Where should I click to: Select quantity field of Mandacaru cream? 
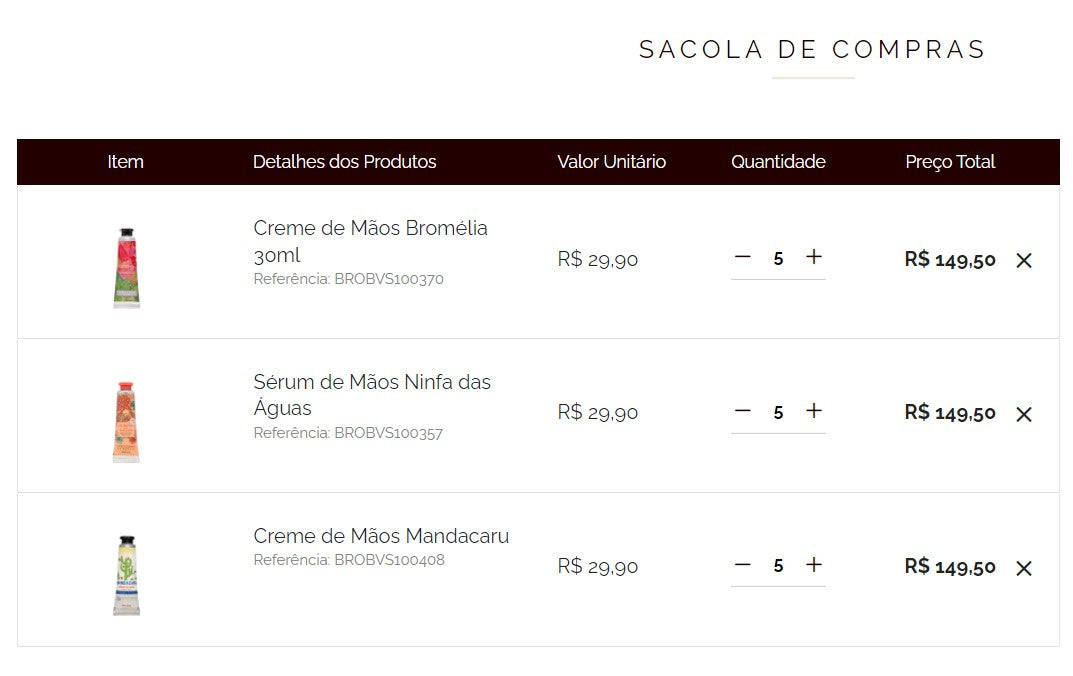click(x=778, y=566)
